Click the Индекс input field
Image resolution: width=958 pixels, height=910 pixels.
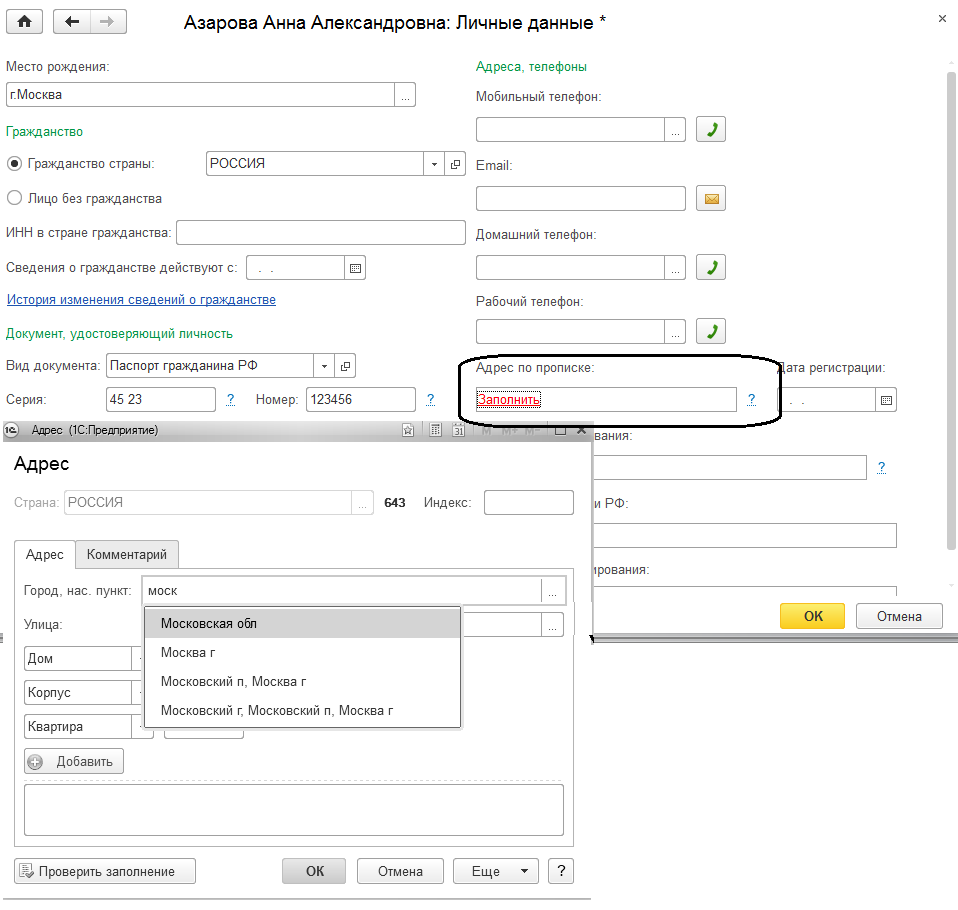click(528, 502)
